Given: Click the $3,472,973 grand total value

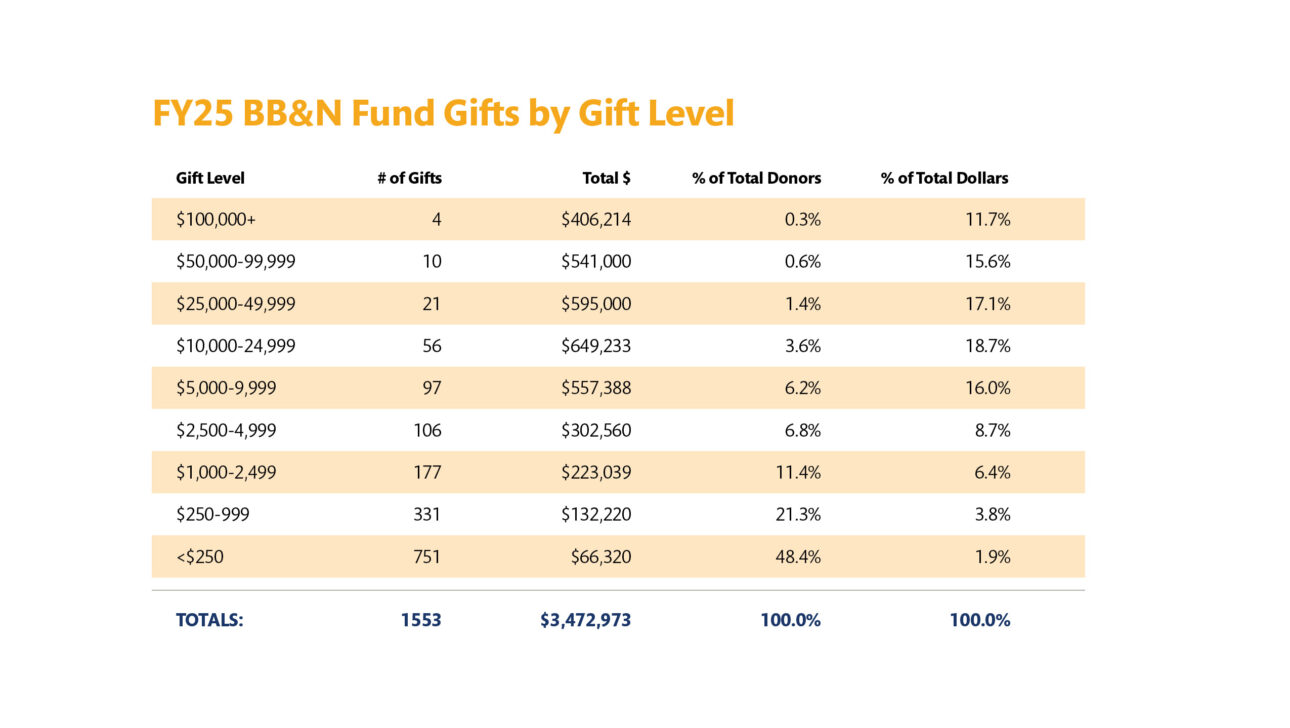Looking at the screenshot, I should pos(586,620).
